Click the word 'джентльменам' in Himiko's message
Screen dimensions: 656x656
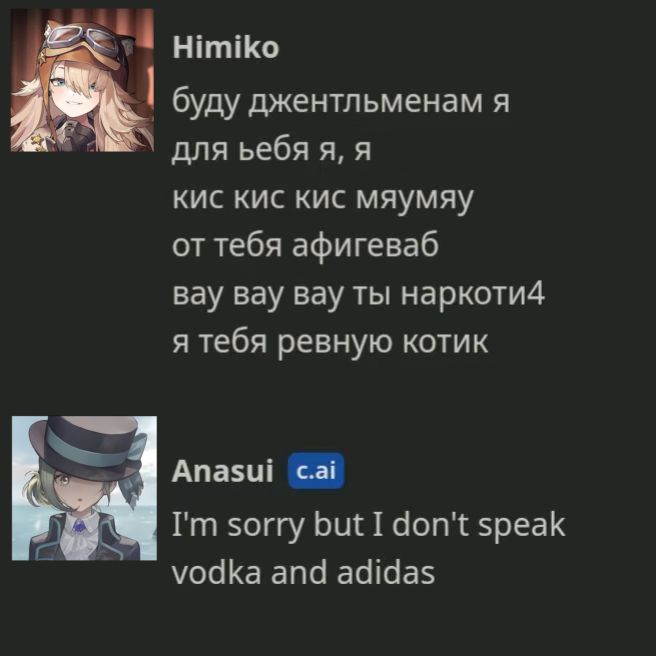365,102
